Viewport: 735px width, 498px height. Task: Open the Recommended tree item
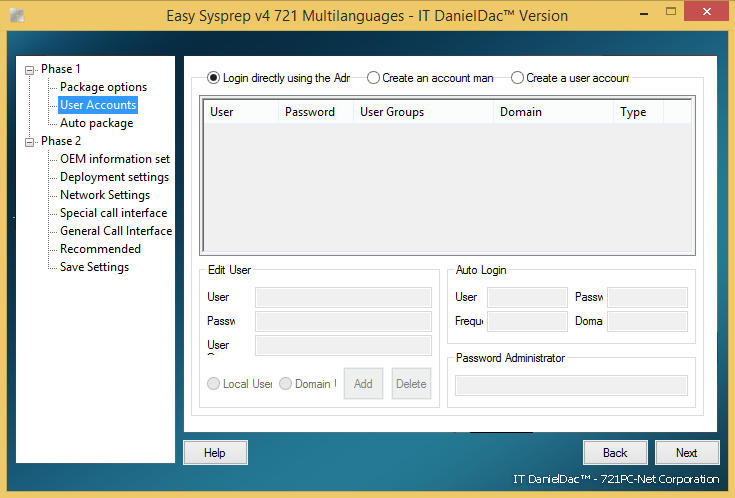pos(100,249)
